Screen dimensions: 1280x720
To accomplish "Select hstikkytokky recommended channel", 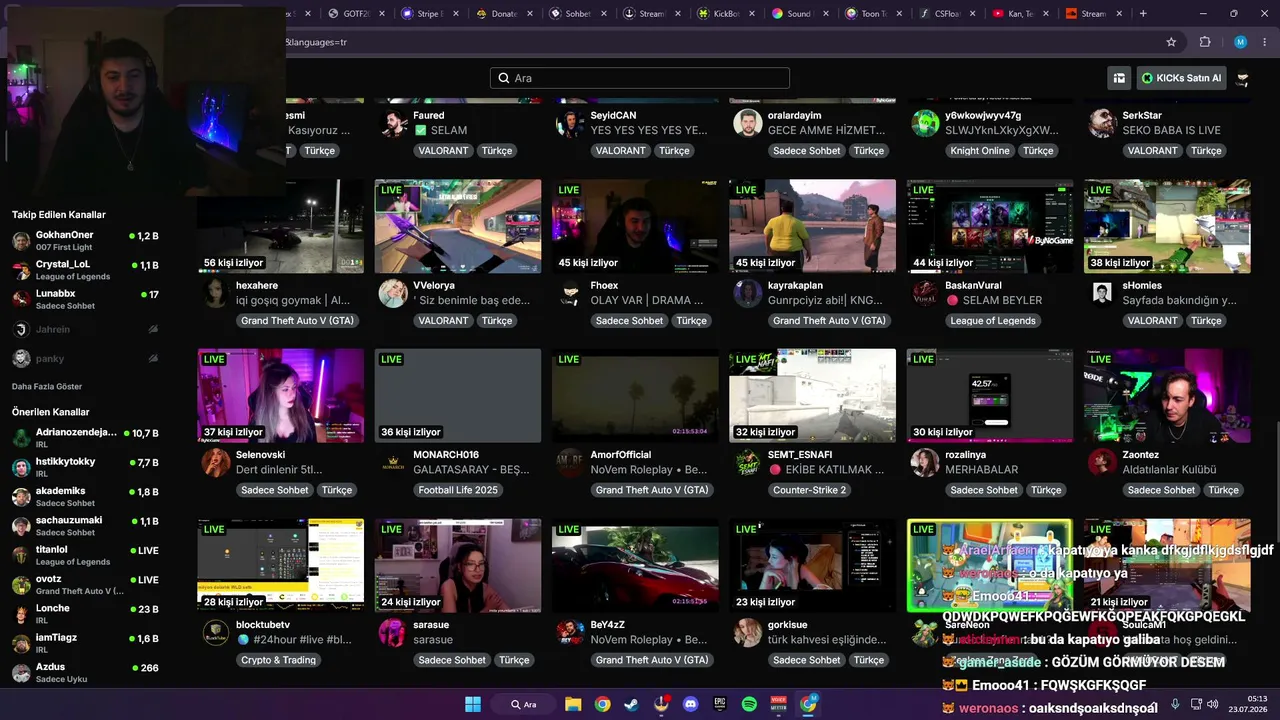I will [85, 467].
